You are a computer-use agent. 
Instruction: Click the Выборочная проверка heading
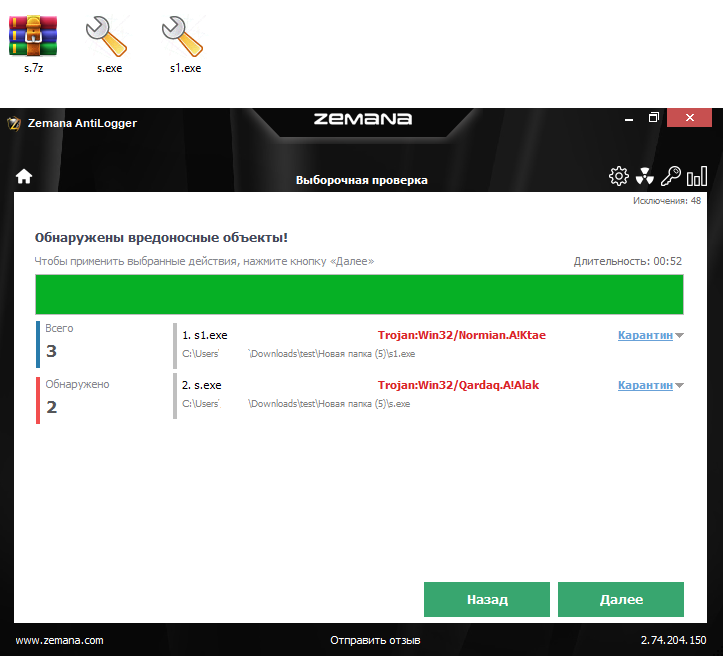pyautogui.click(x=362, y=180)
